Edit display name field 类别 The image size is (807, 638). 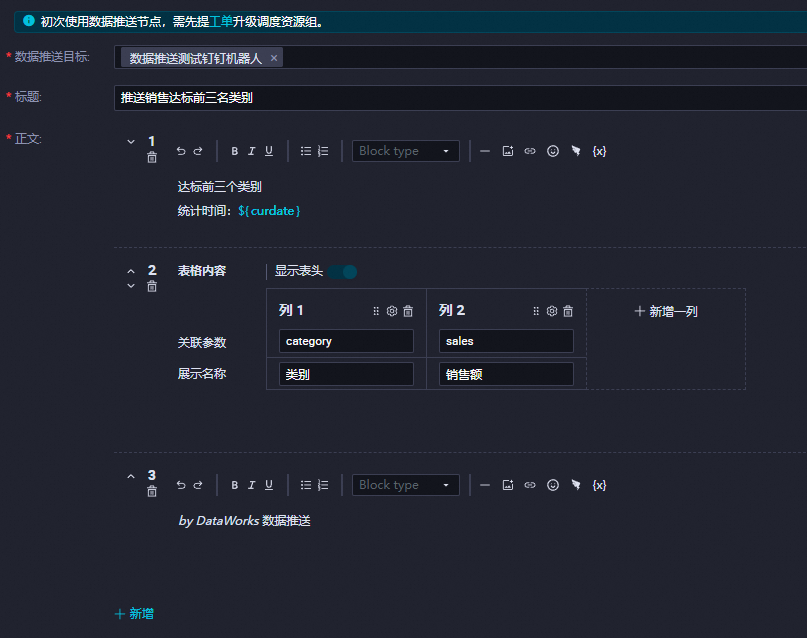click(346, 374)
